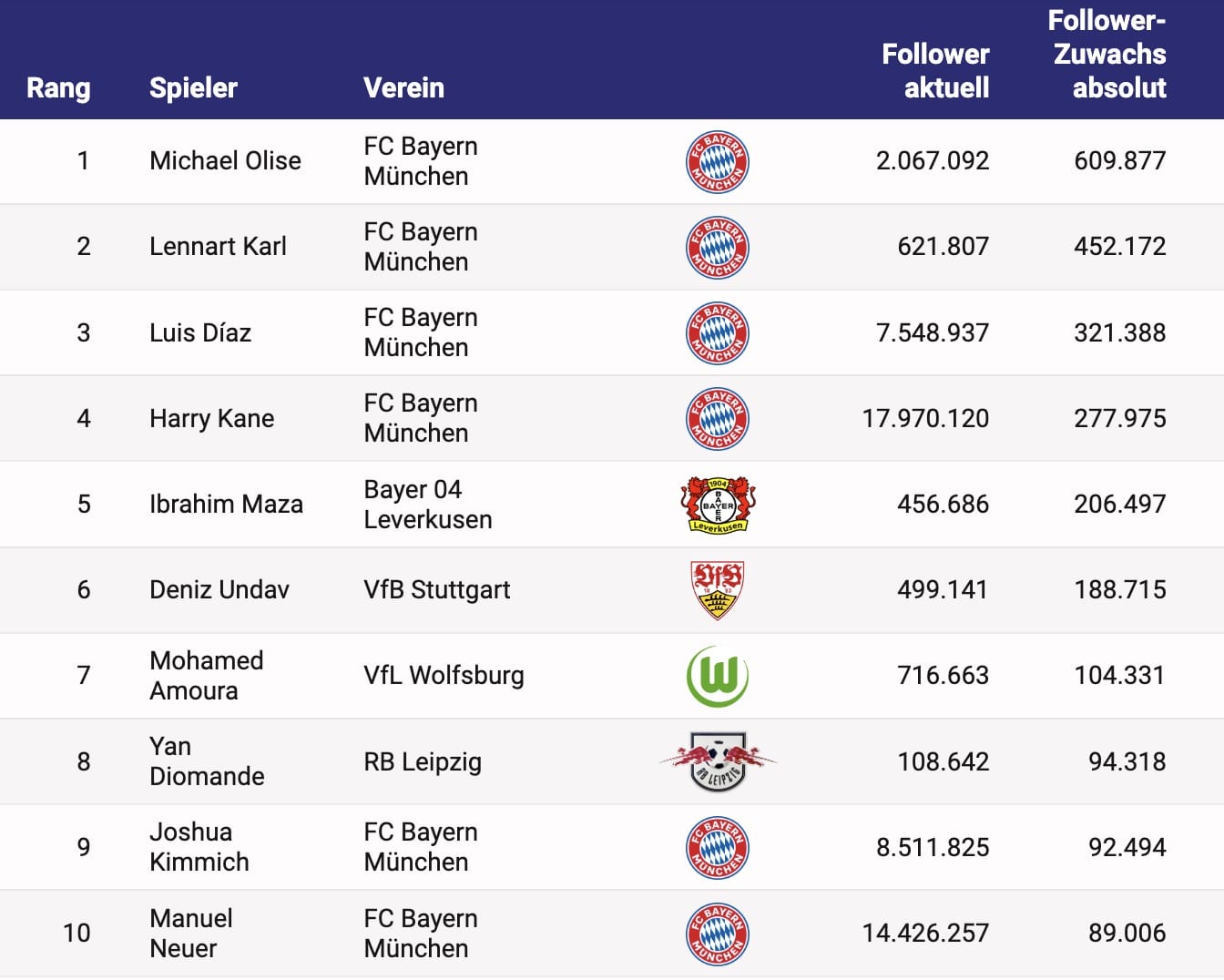1224x980 pixels.
Task: Select player name Michael Olise
Action: [x=225, y=161]
